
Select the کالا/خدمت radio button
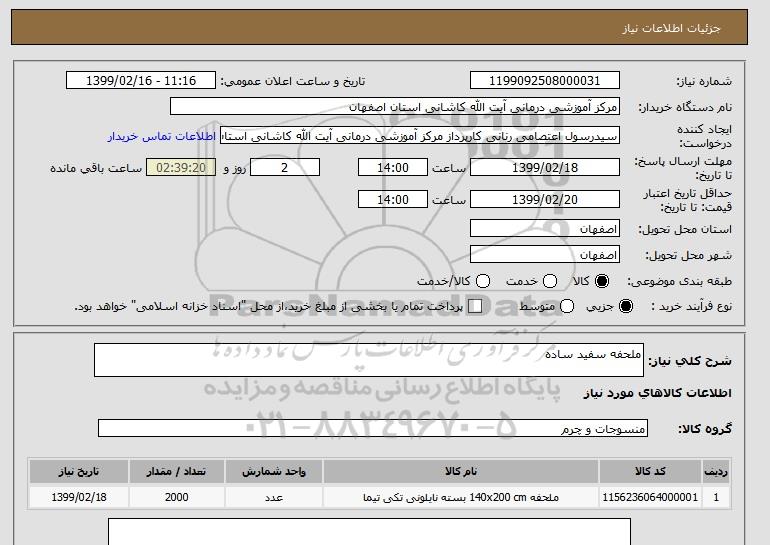click(x=483, y=281)
